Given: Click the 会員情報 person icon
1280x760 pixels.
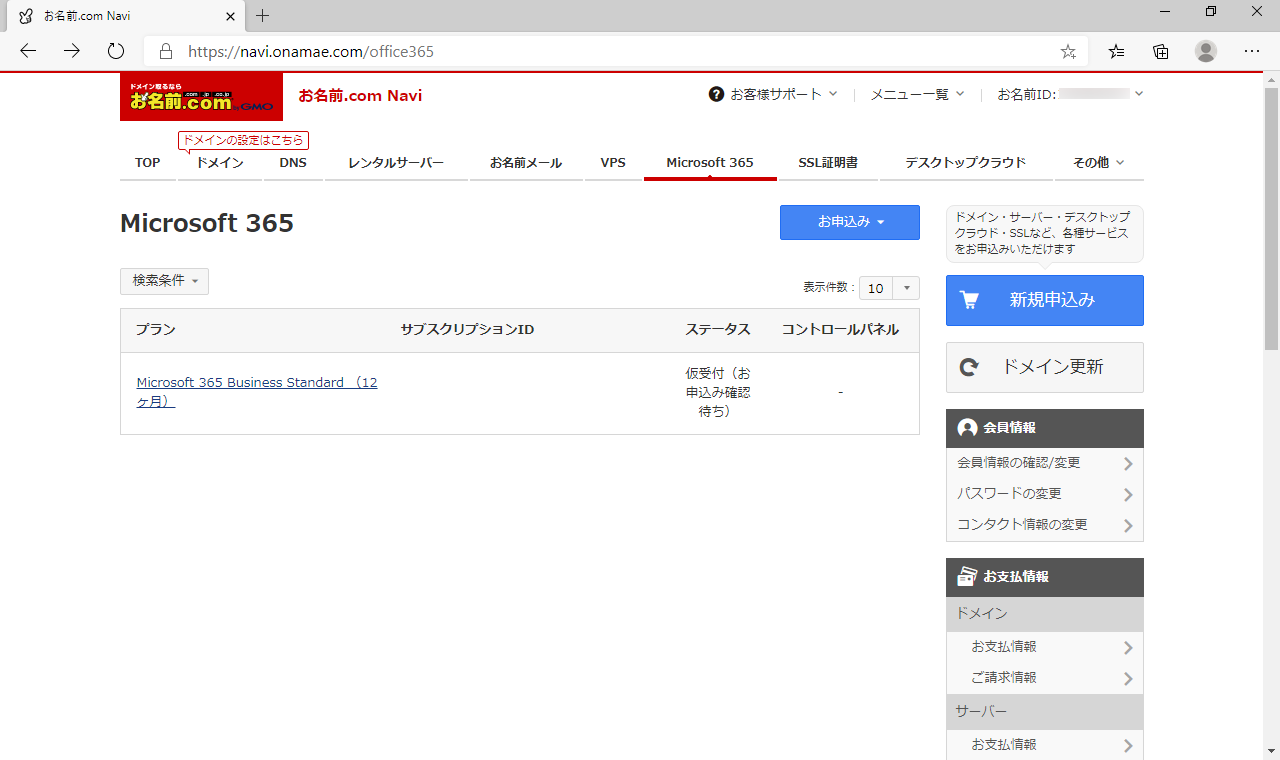Looking at the screenshot, I should pos(967,428).
